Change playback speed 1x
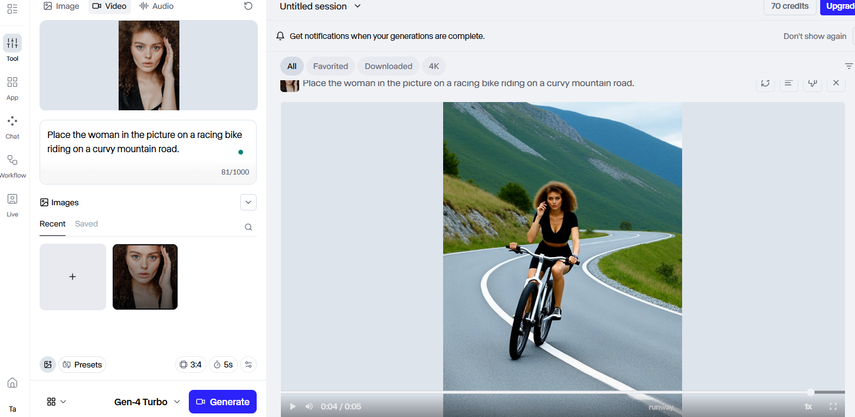Image resolution: width=855 pixels, height=417 pixels. (808, 407)
